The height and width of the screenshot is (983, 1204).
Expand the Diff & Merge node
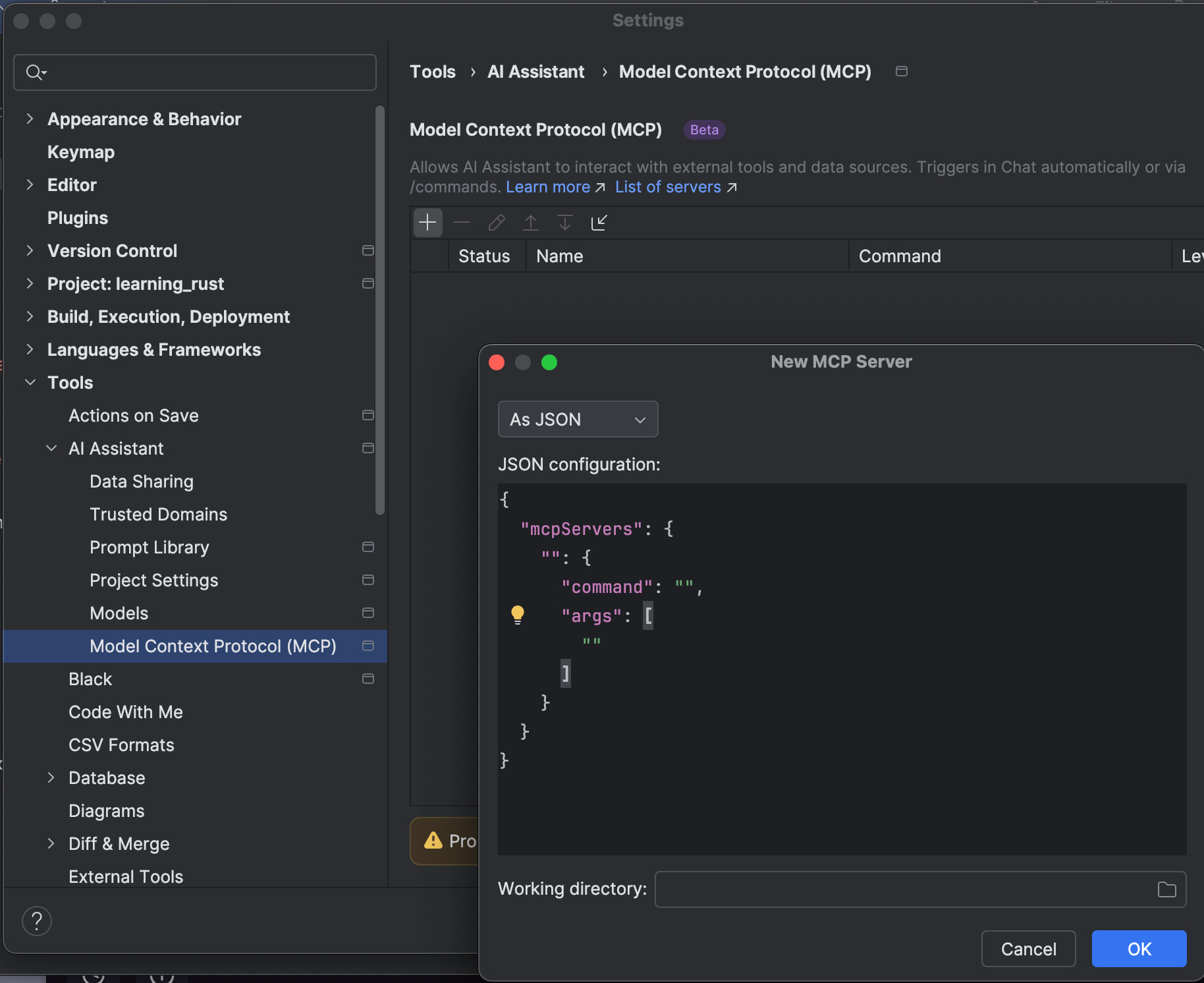tap(51, 843)
